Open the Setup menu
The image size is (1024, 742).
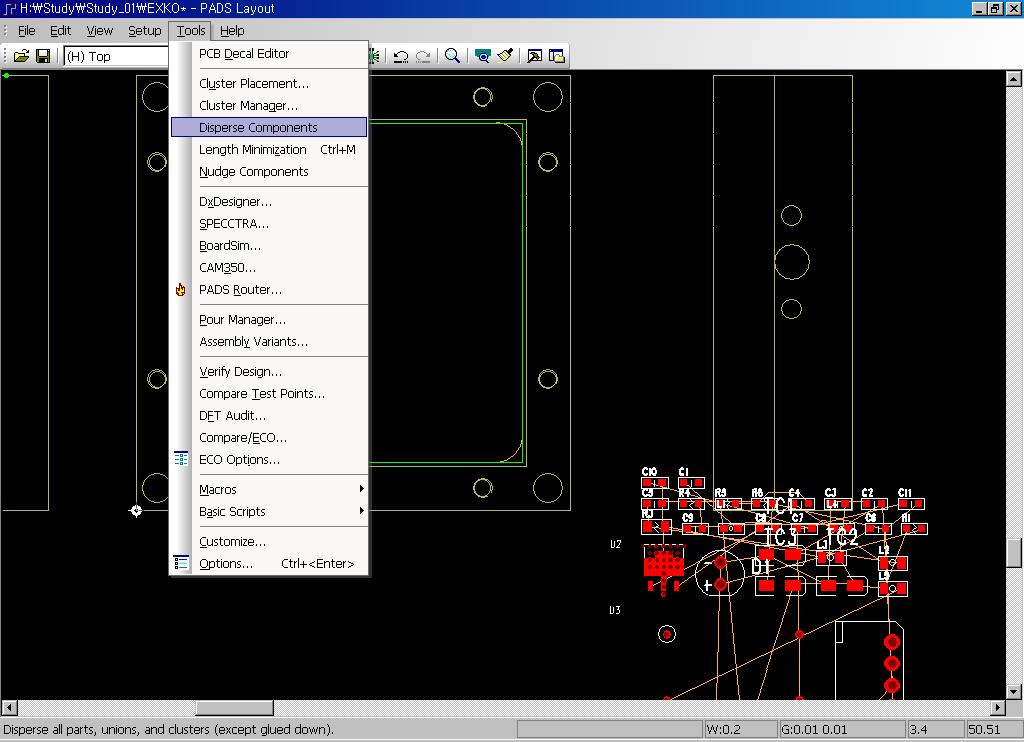tap(144, 31)
